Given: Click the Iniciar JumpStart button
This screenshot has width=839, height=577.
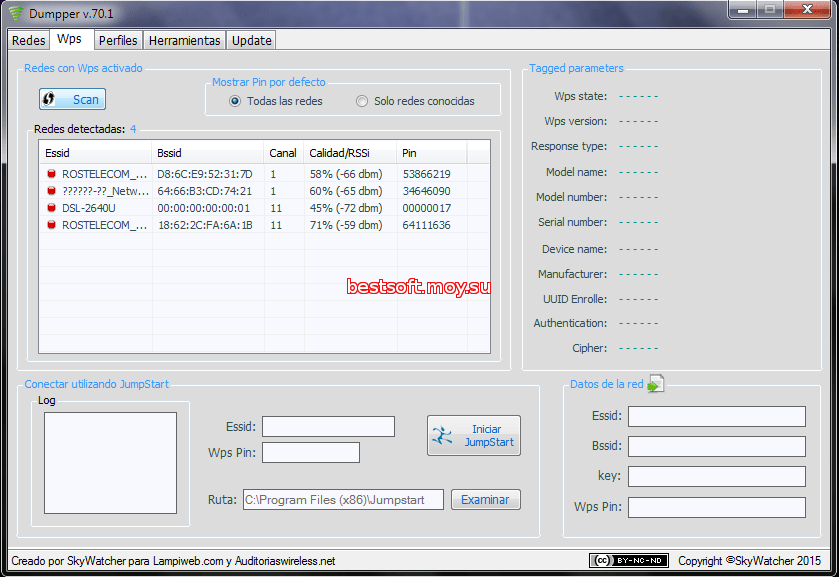Looking at the screenshot, I should (474, 436).
